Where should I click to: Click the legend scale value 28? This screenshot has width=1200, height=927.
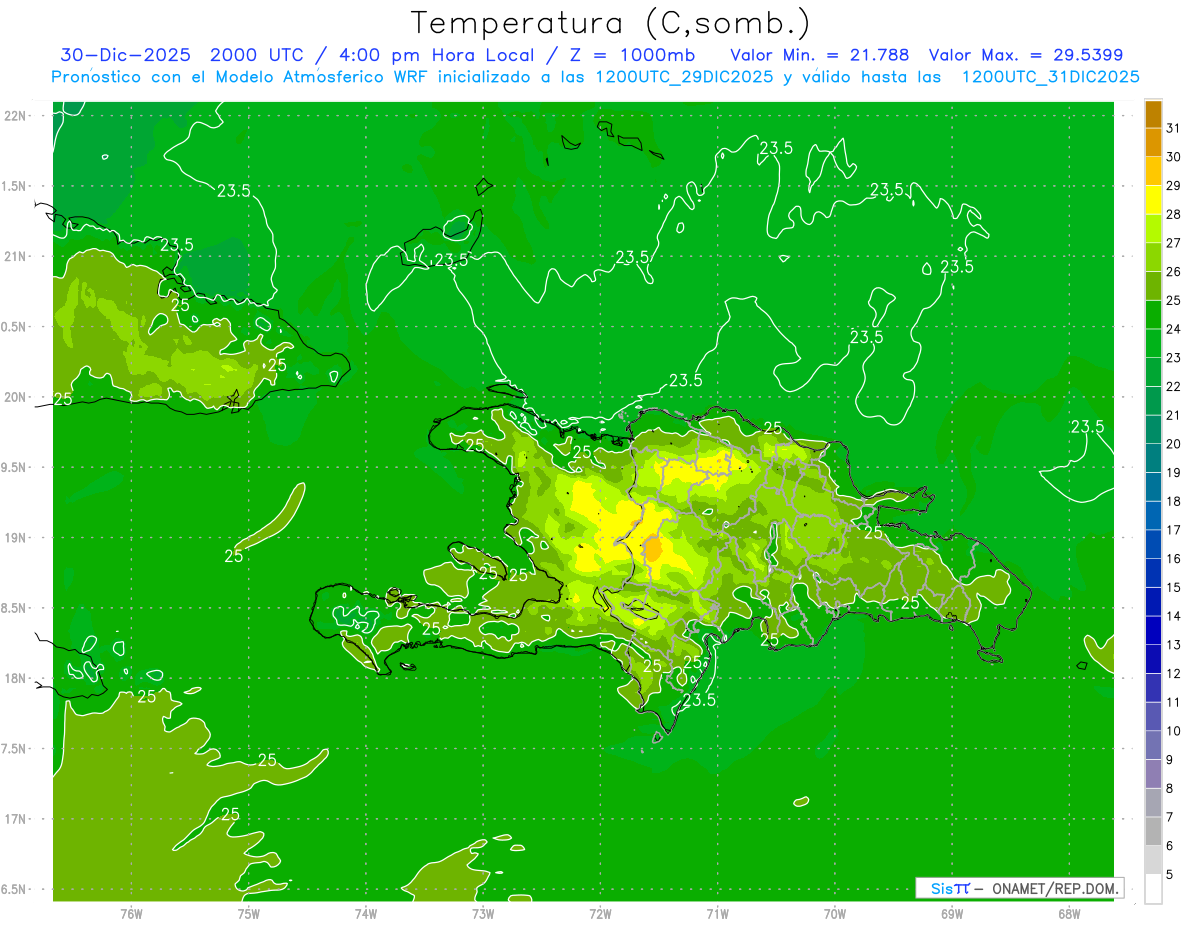click(x=1173, y=214)
